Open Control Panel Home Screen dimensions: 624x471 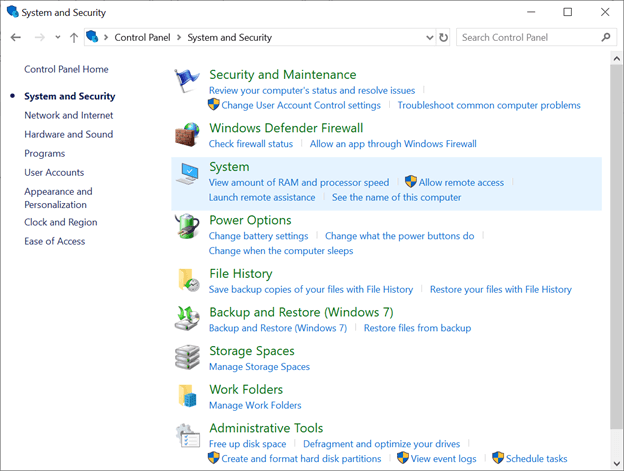click(x=66, y=69)
